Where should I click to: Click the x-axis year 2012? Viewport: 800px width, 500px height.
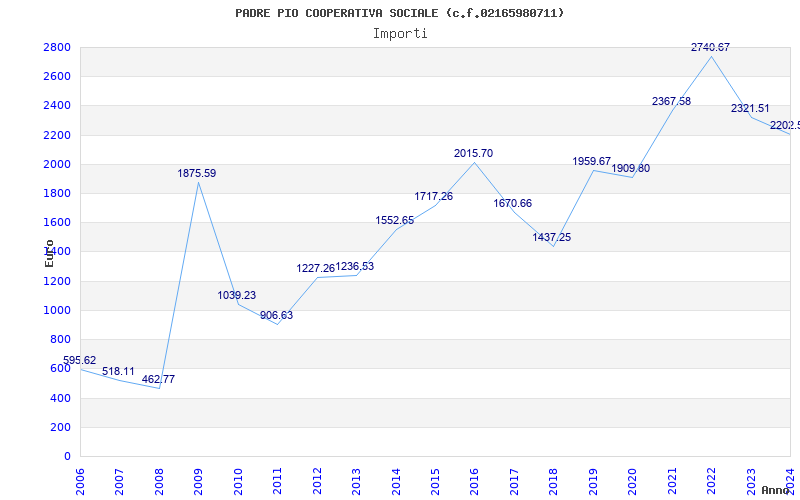tap(317, 482)
